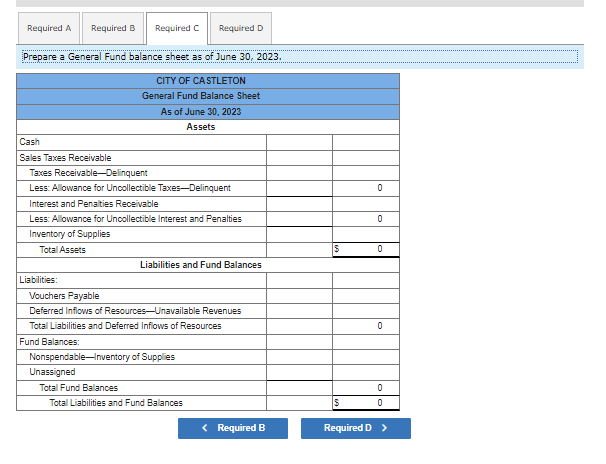Click Total Liabilities and Fund Balances value
This screenshot has height=464, width=606.
click(366, 403)
